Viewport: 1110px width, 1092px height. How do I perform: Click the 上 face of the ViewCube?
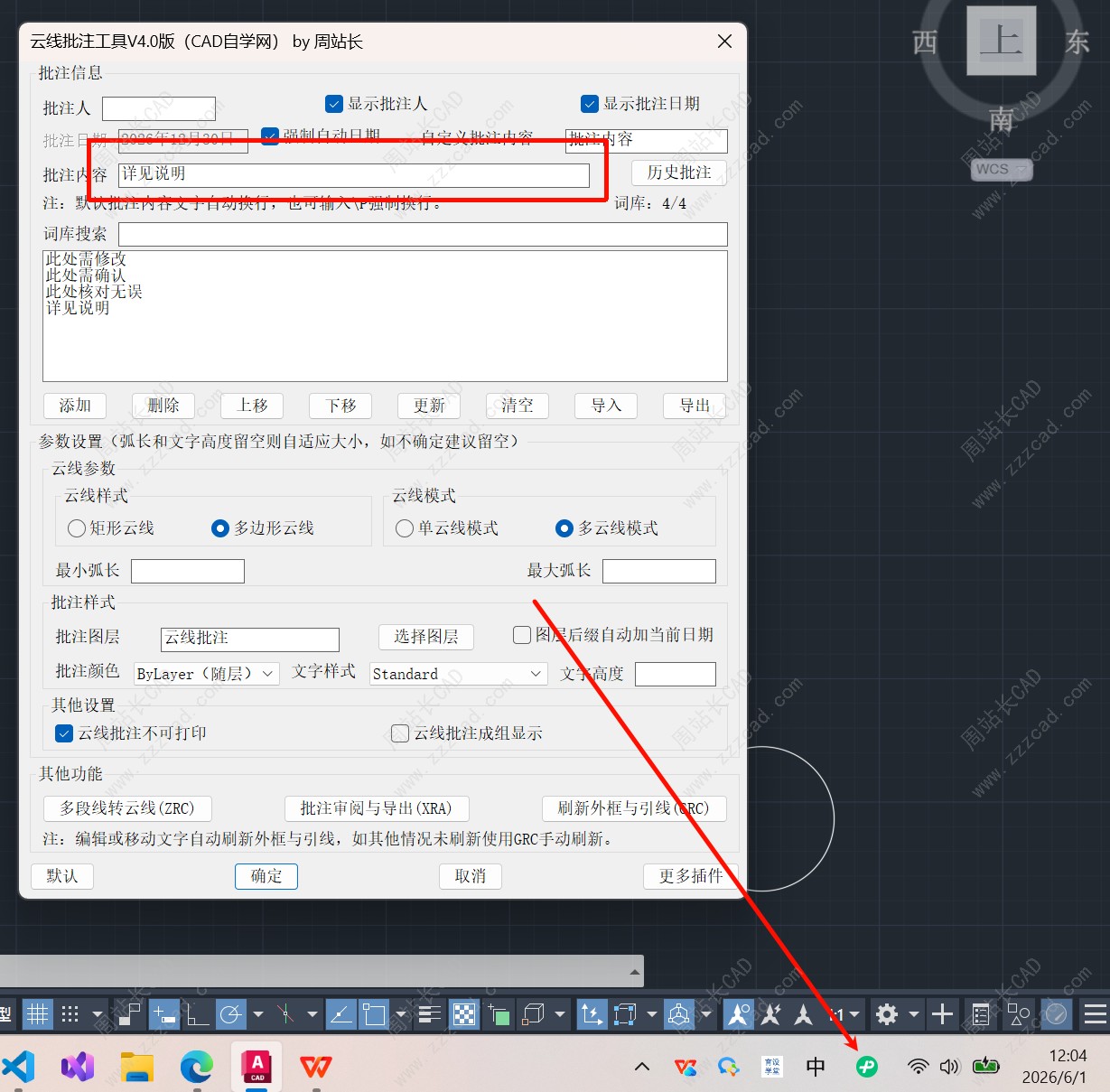tap(1001, 40)
